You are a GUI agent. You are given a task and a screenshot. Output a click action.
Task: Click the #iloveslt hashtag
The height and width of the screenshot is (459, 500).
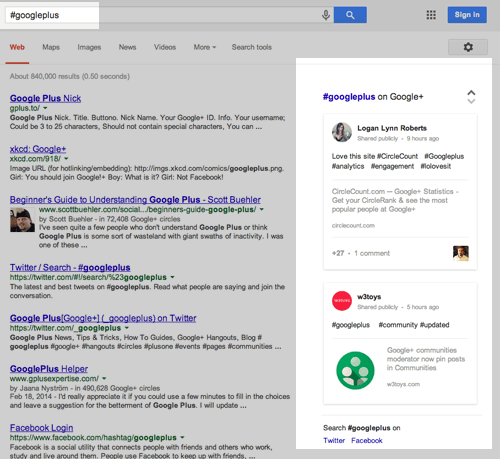[x=435, y=166]
